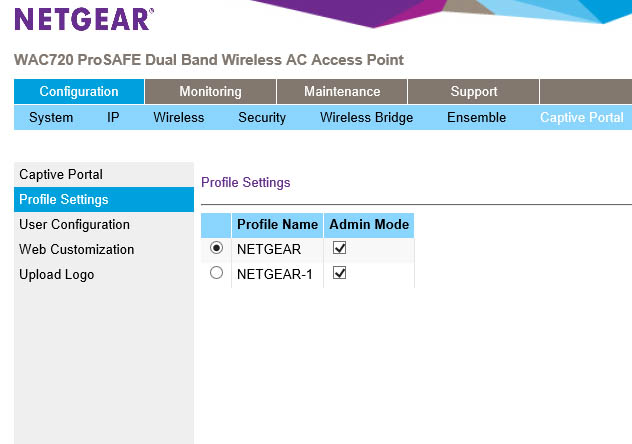Select the Captive Portal submenu
632x444 pixels.
click(582, 118)
